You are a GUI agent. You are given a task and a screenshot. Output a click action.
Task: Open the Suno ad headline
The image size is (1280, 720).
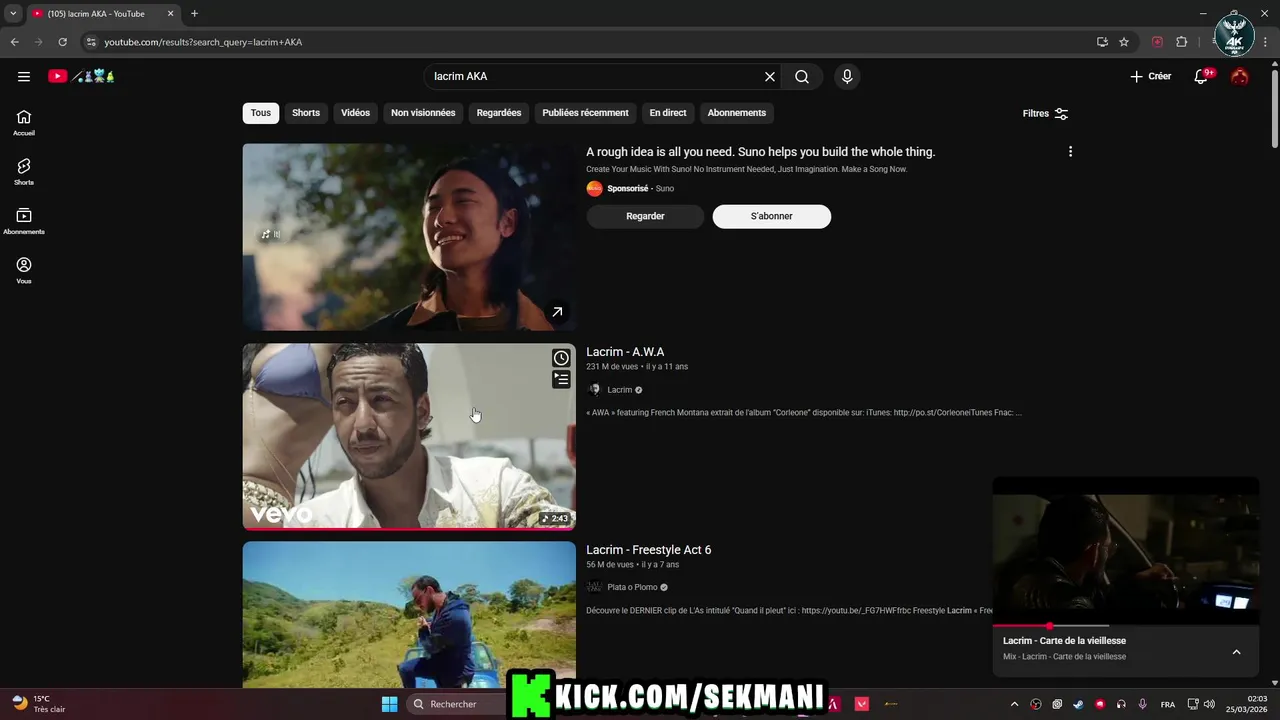761,152
